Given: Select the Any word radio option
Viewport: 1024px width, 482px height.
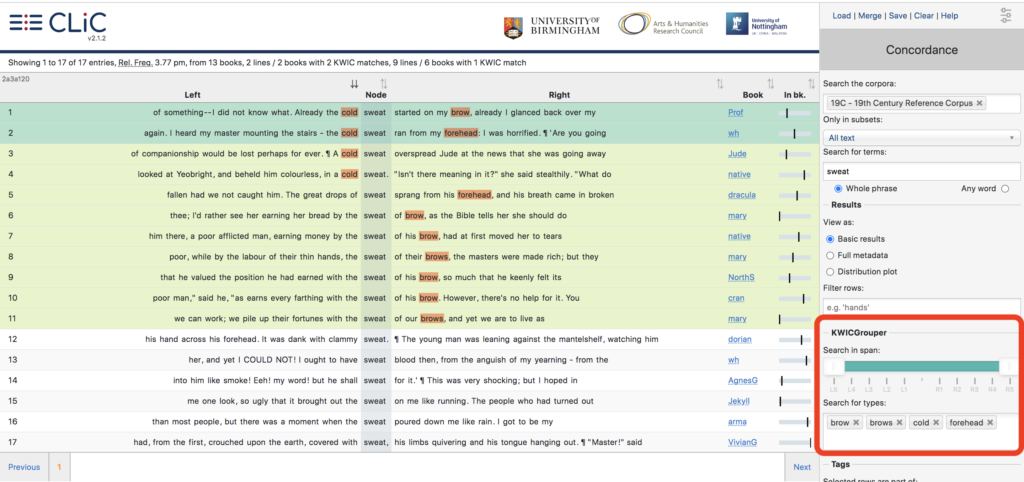Looking at the screenshot, I should pyautogui.click(x=1005, y=188).
